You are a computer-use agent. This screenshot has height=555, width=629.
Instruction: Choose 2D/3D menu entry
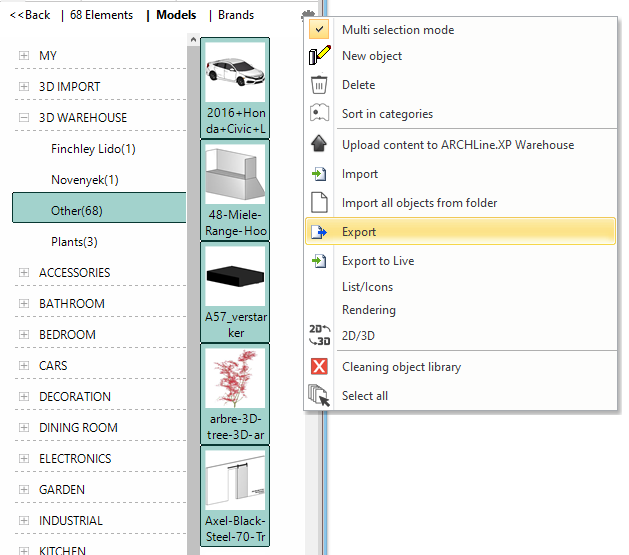[461, 335]
